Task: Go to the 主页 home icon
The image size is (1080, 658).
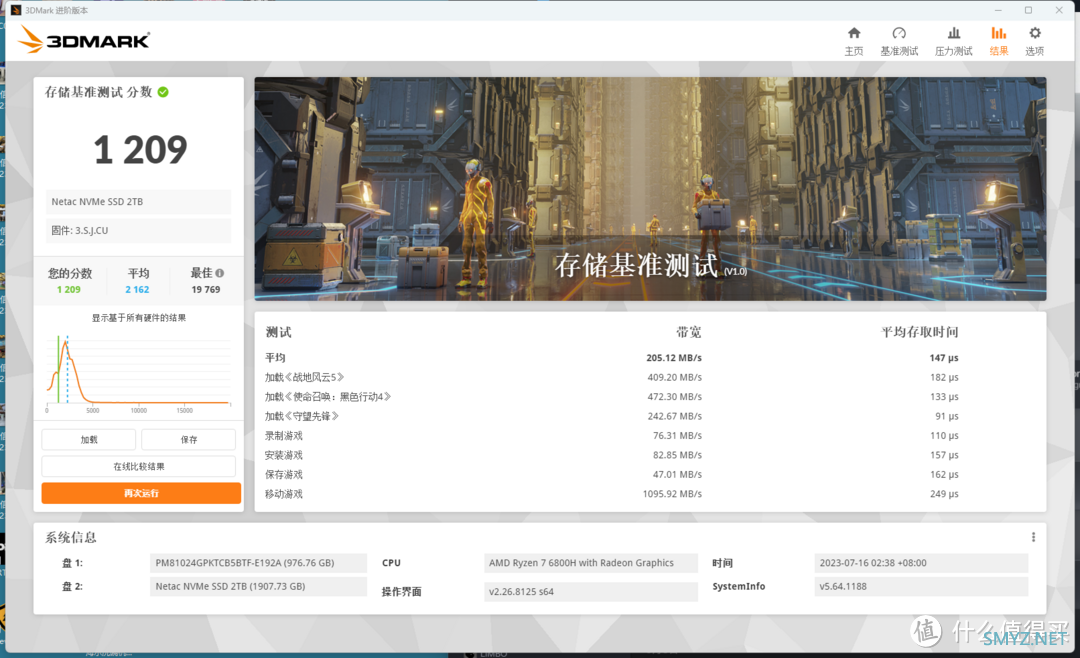Action: coord(853,33)
